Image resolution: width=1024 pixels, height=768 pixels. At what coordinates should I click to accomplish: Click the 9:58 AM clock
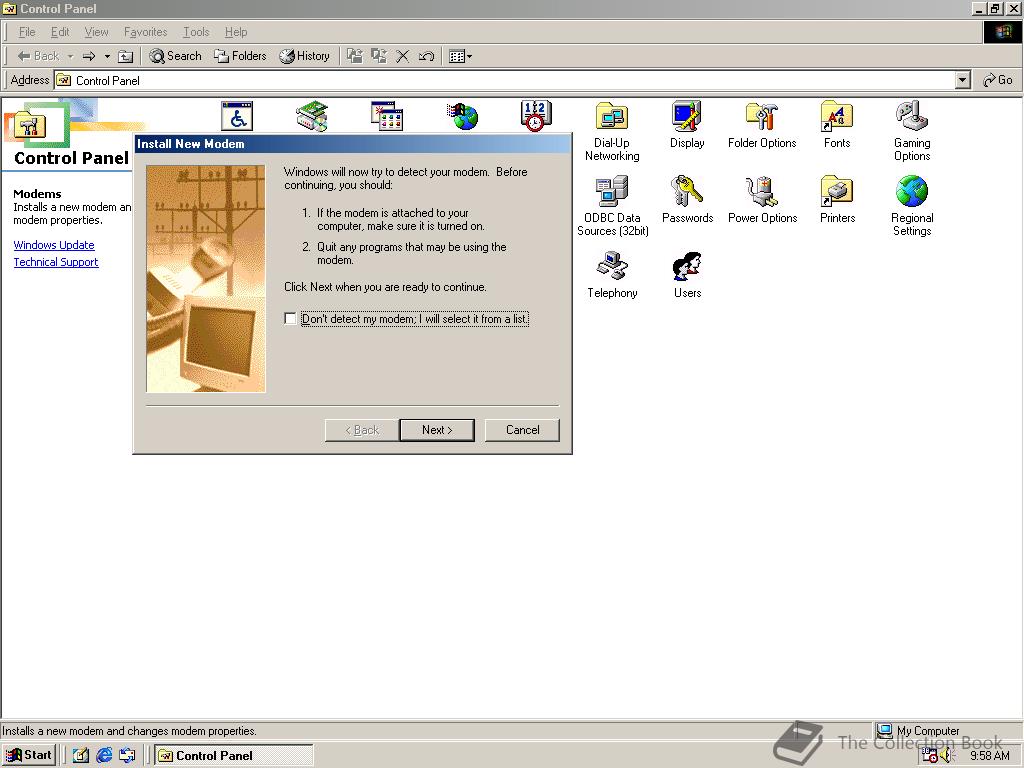pos(989,756)
